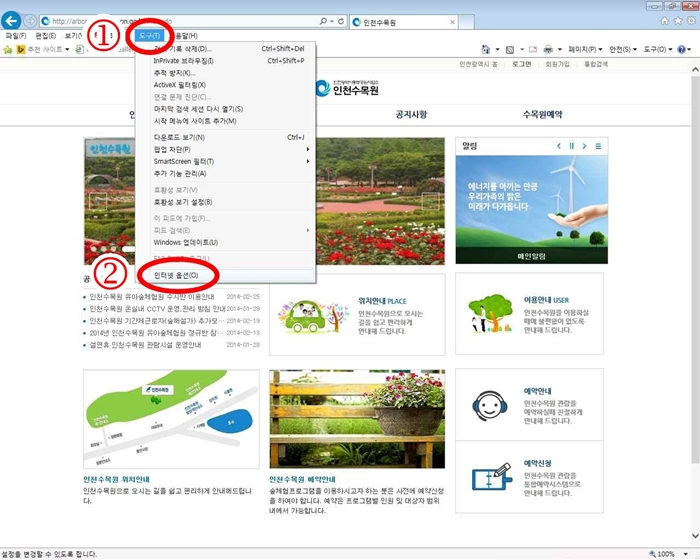Click the Home house icon in command bar
Image resolution: width=700 pixels, height=560 pixels.
[485, 49]
